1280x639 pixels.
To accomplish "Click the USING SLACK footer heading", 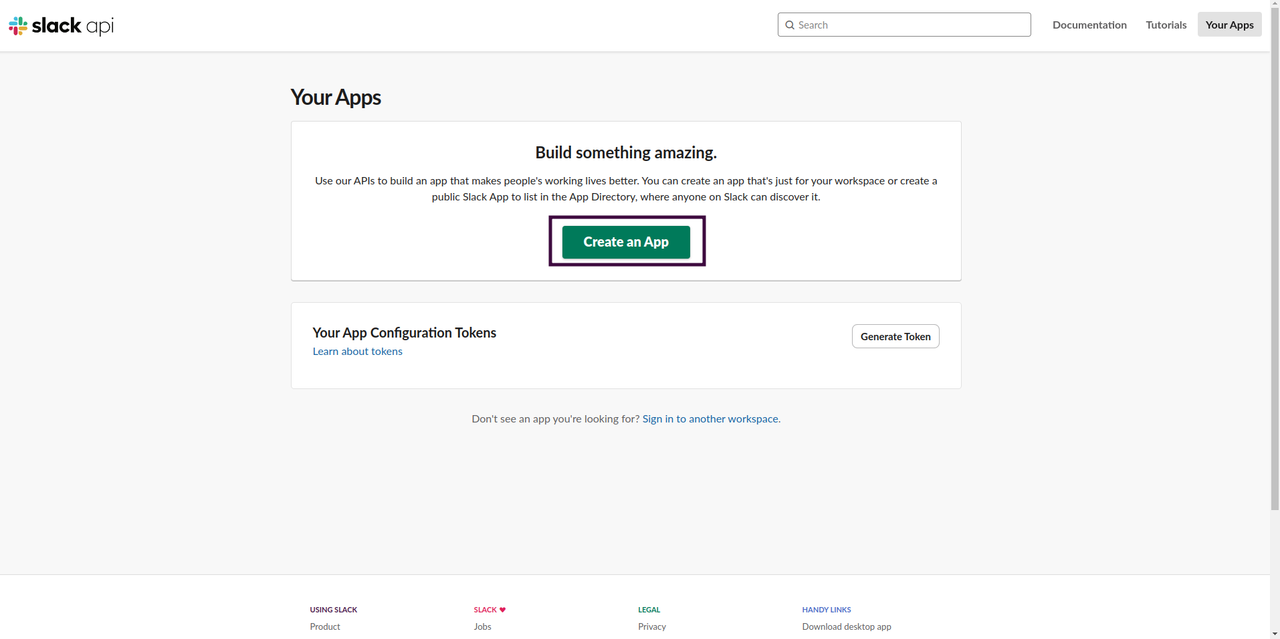I will click(x=333, y=609).
